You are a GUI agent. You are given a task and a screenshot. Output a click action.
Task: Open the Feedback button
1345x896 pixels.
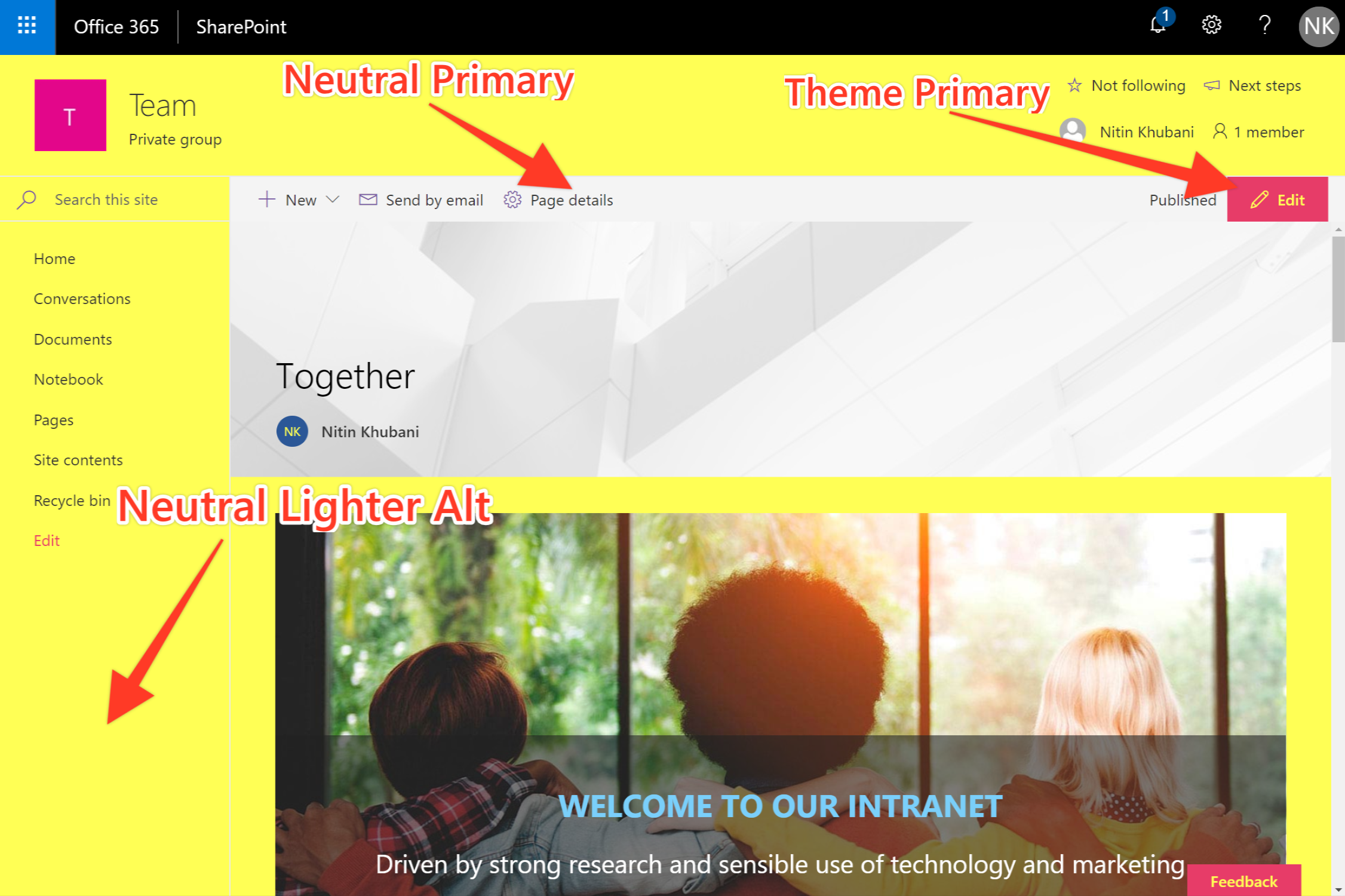click(1244, 880)
